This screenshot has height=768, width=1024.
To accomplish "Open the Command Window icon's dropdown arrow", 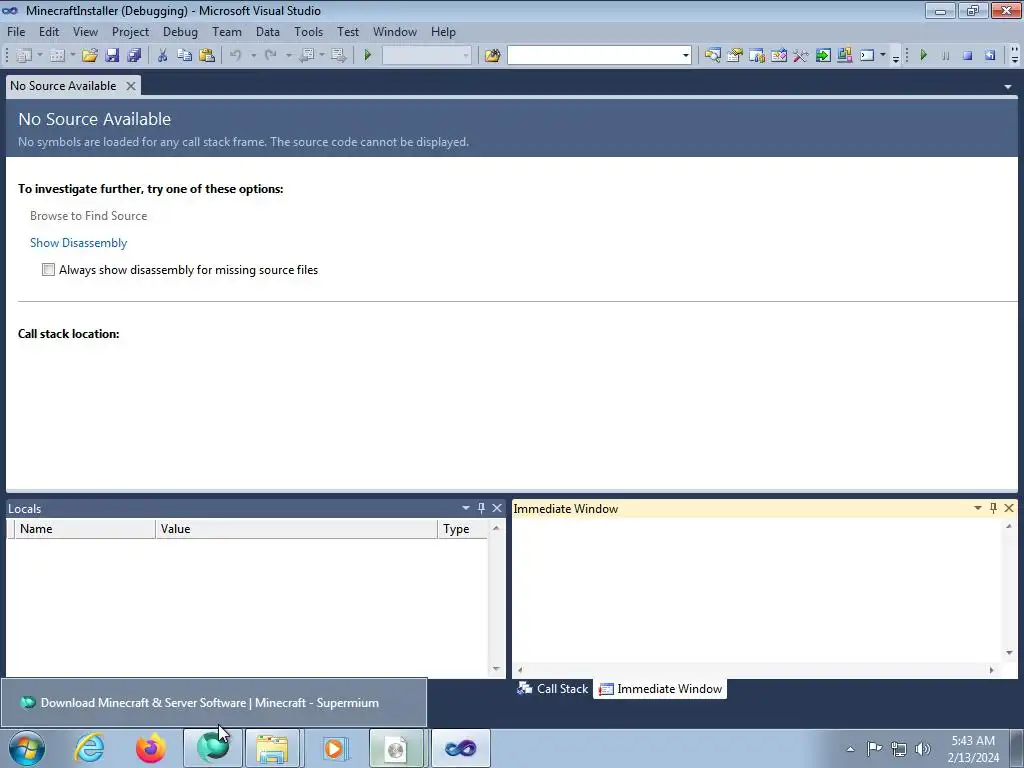I will point(883,56).
